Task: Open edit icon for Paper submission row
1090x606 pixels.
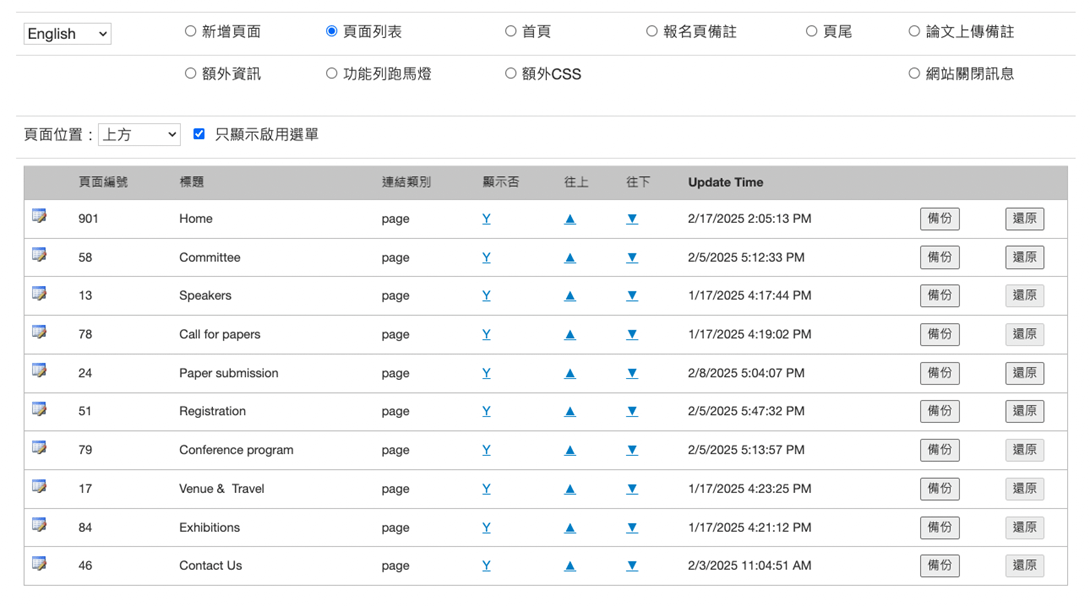Action: [40, 371]
